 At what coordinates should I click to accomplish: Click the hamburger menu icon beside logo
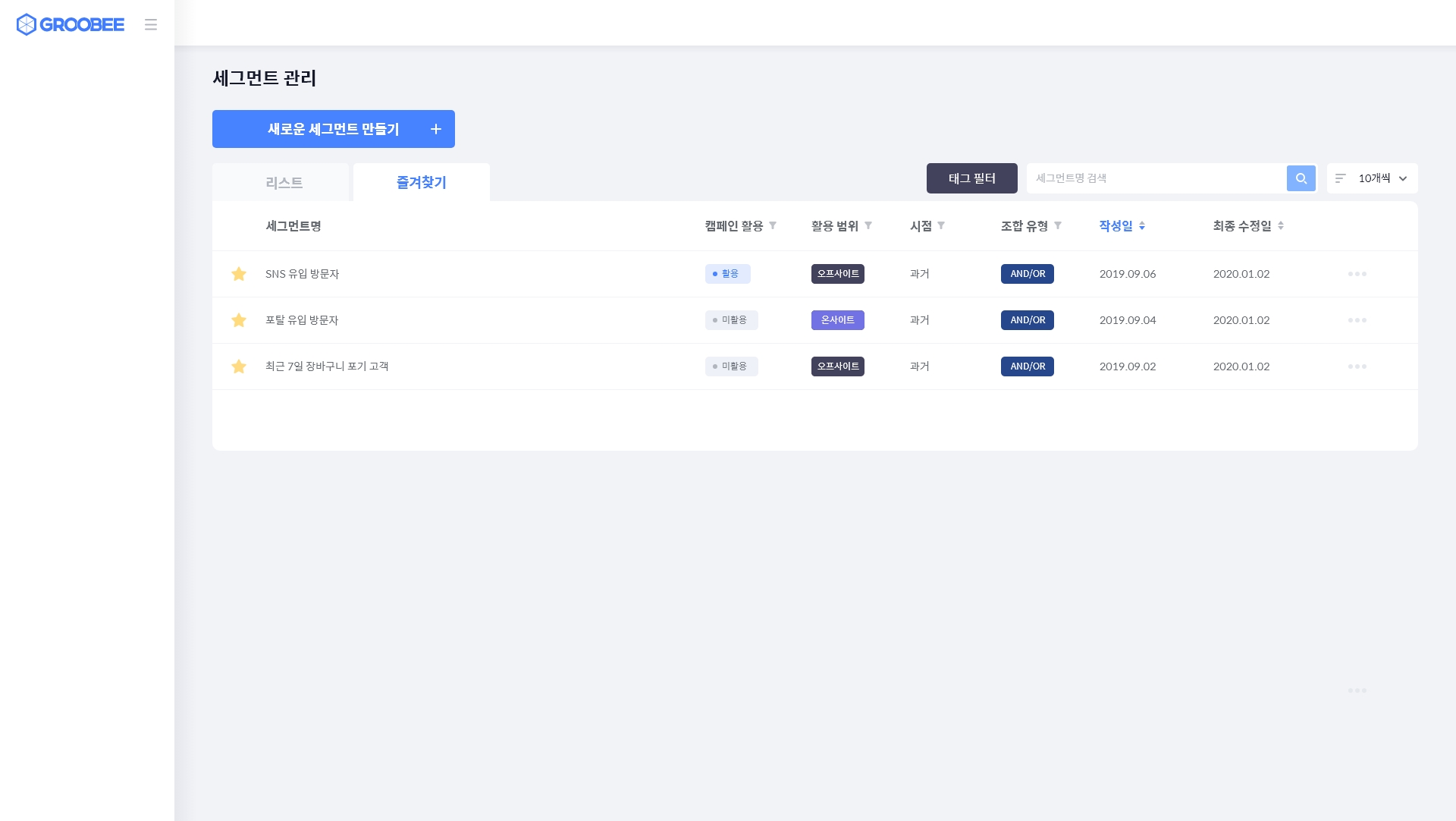tap(151, 24)
